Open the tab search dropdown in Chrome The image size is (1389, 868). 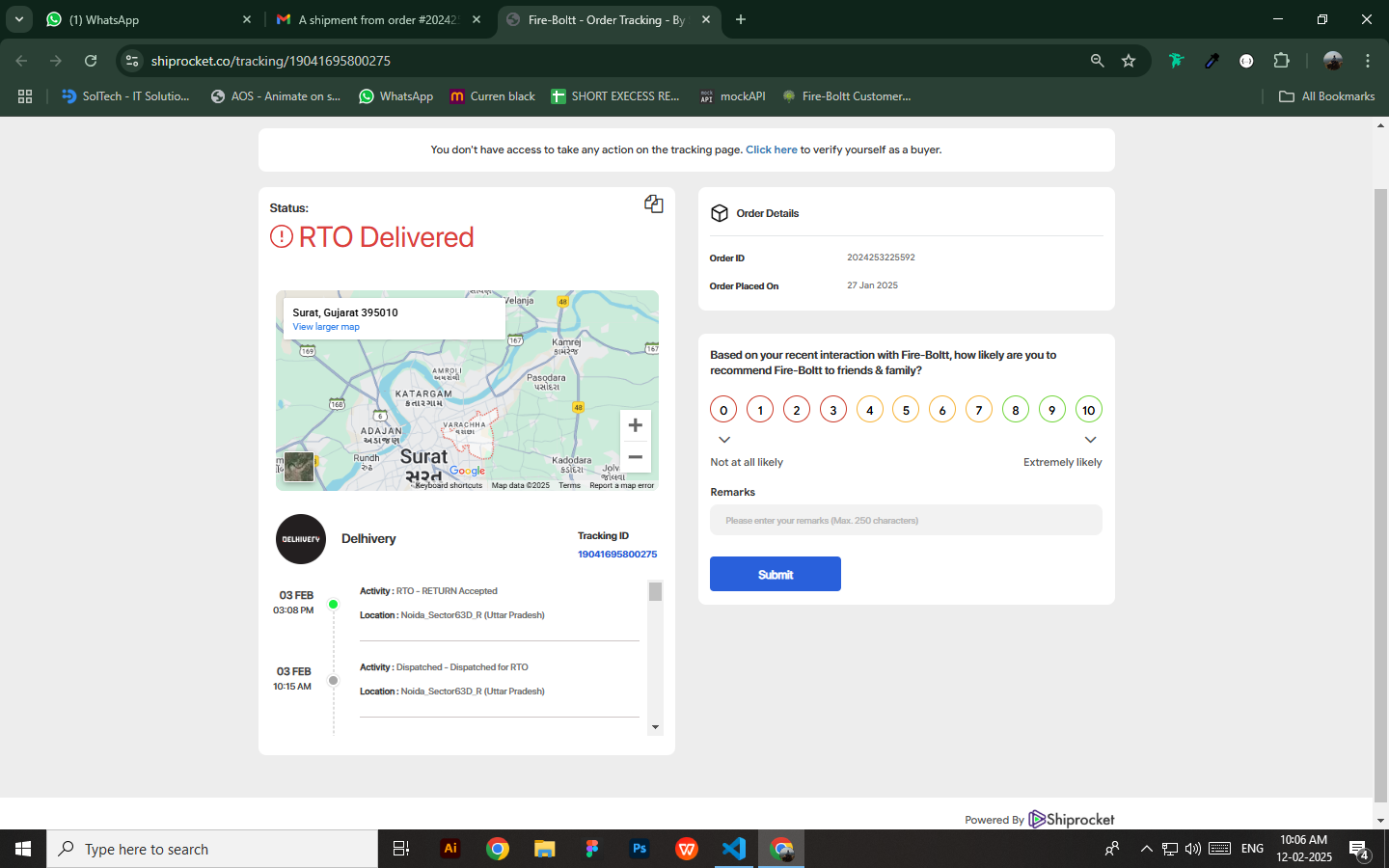19,19
